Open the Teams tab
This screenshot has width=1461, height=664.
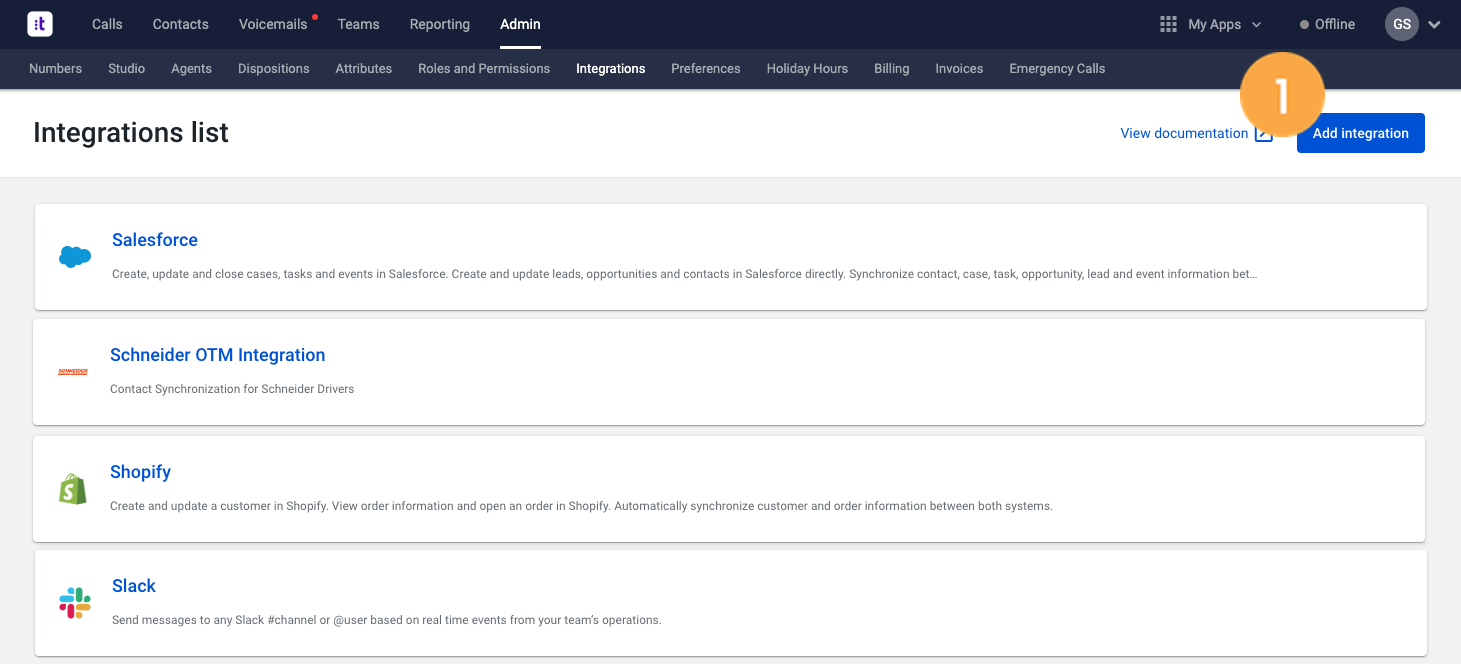(358, 24)
